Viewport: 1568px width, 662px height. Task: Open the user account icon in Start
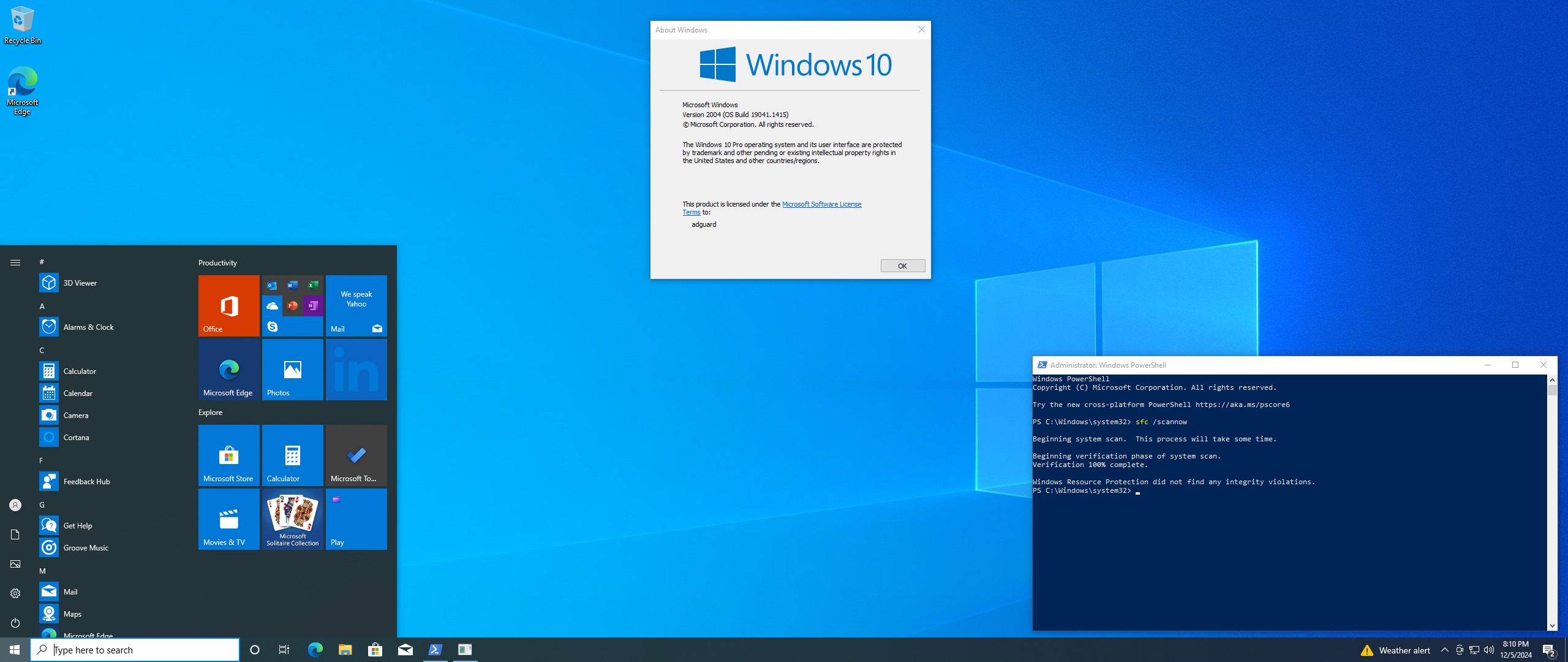[15, 505]
